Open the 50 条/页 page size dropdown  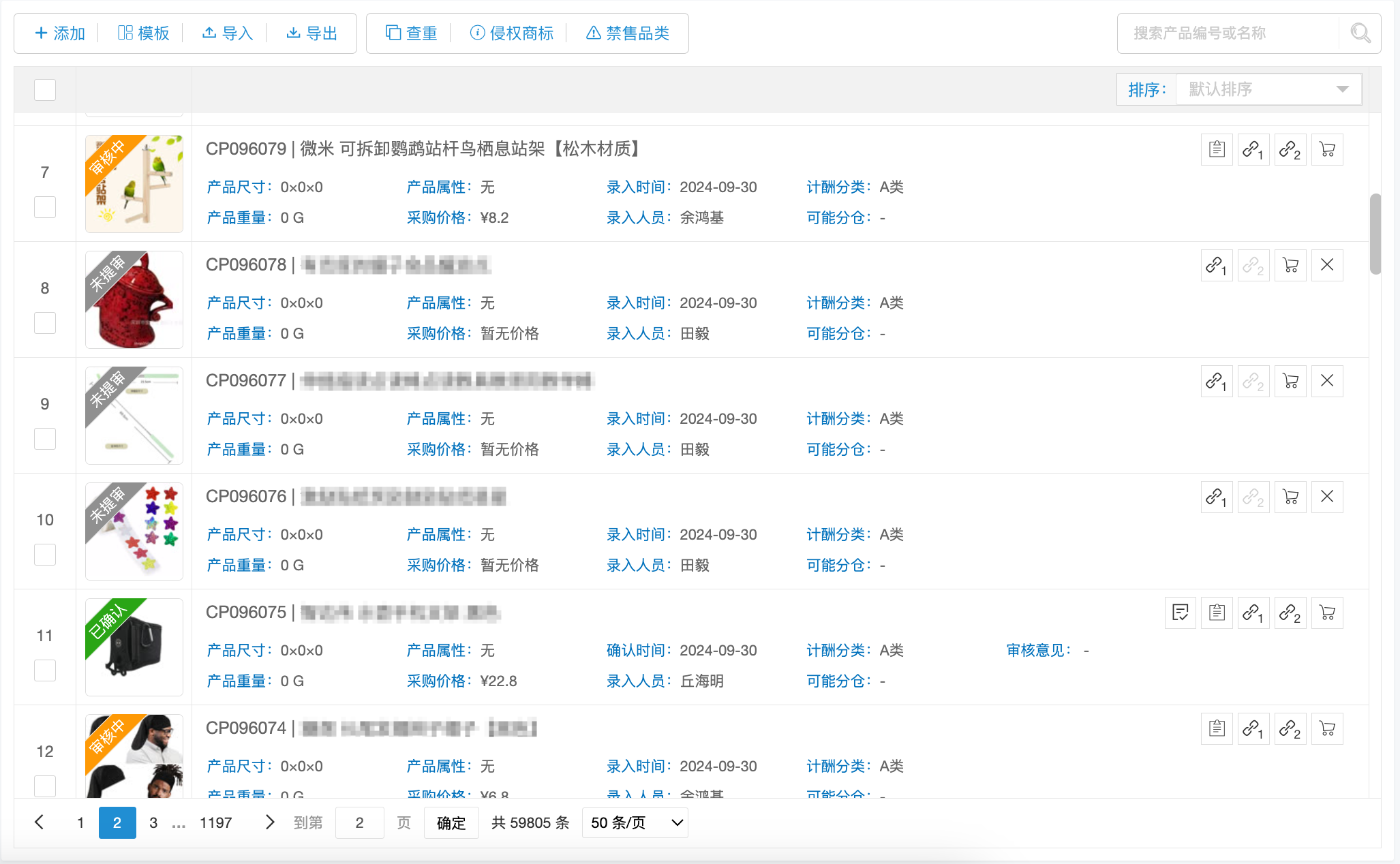[x=635, y=822]
